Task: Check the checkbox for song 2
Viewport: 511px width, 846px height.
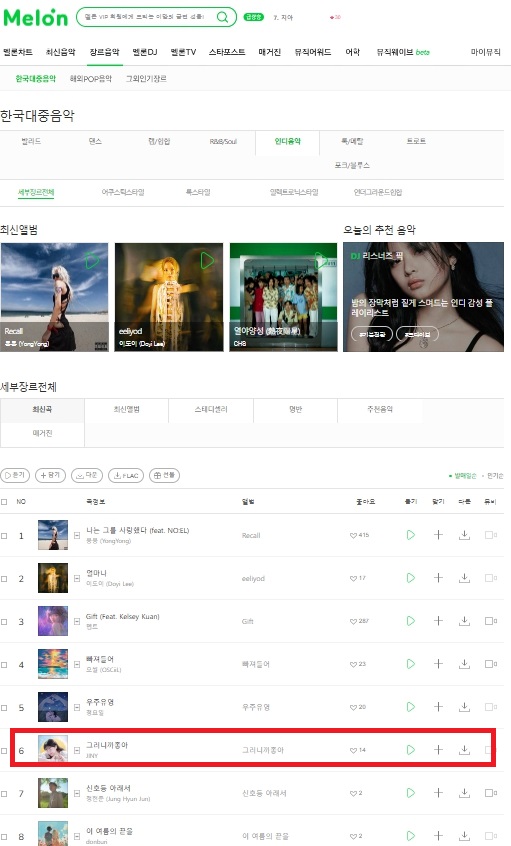Action: tap(4, 578)
